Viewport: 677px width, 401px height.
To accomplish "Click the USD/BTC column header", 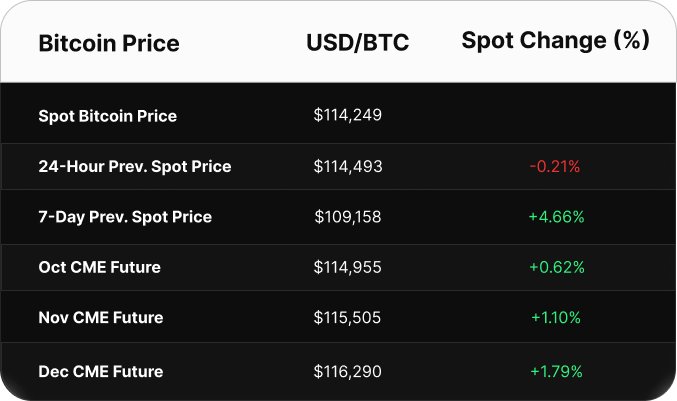I will (357, 44).
